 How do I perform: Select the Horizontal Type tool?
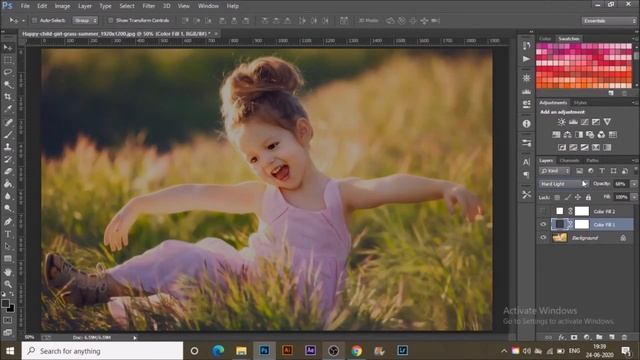point(8,234)
